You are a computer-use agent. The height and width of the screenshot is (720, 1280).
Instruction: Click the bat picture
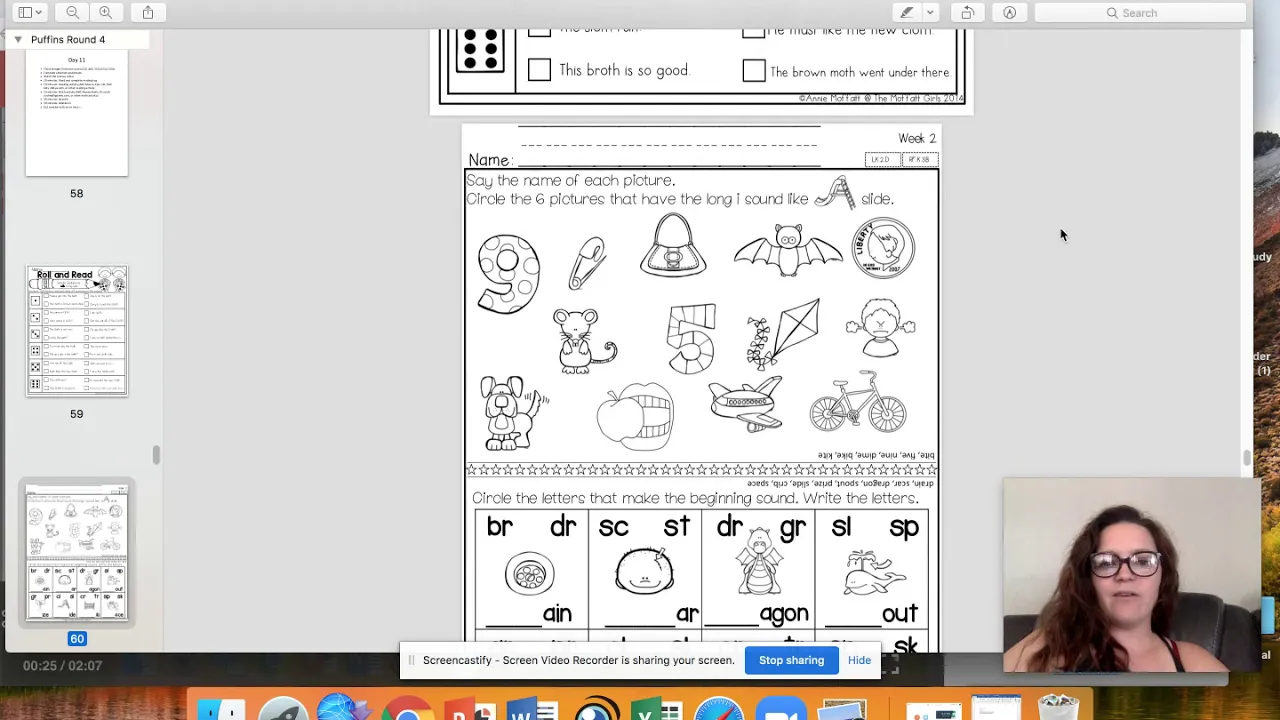click(788, 250)
